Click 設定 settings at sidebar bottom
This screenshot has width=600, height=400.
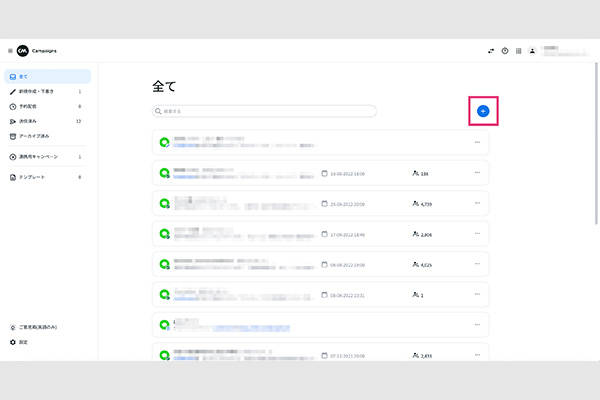22,342
